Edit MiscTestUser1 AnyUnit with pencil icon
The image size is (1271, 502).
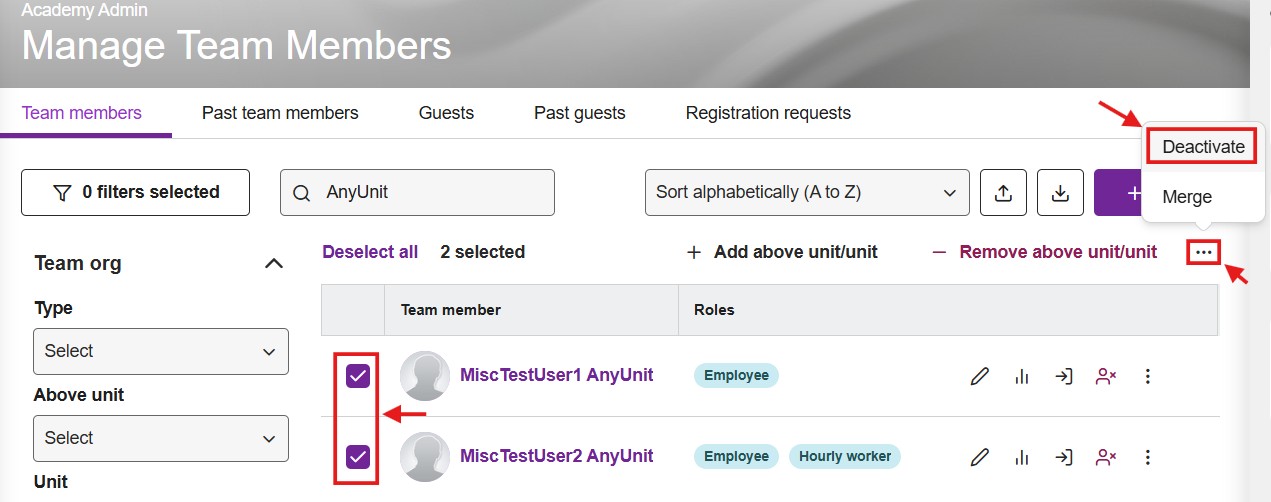pyautogui.click(x=980, y=376)
